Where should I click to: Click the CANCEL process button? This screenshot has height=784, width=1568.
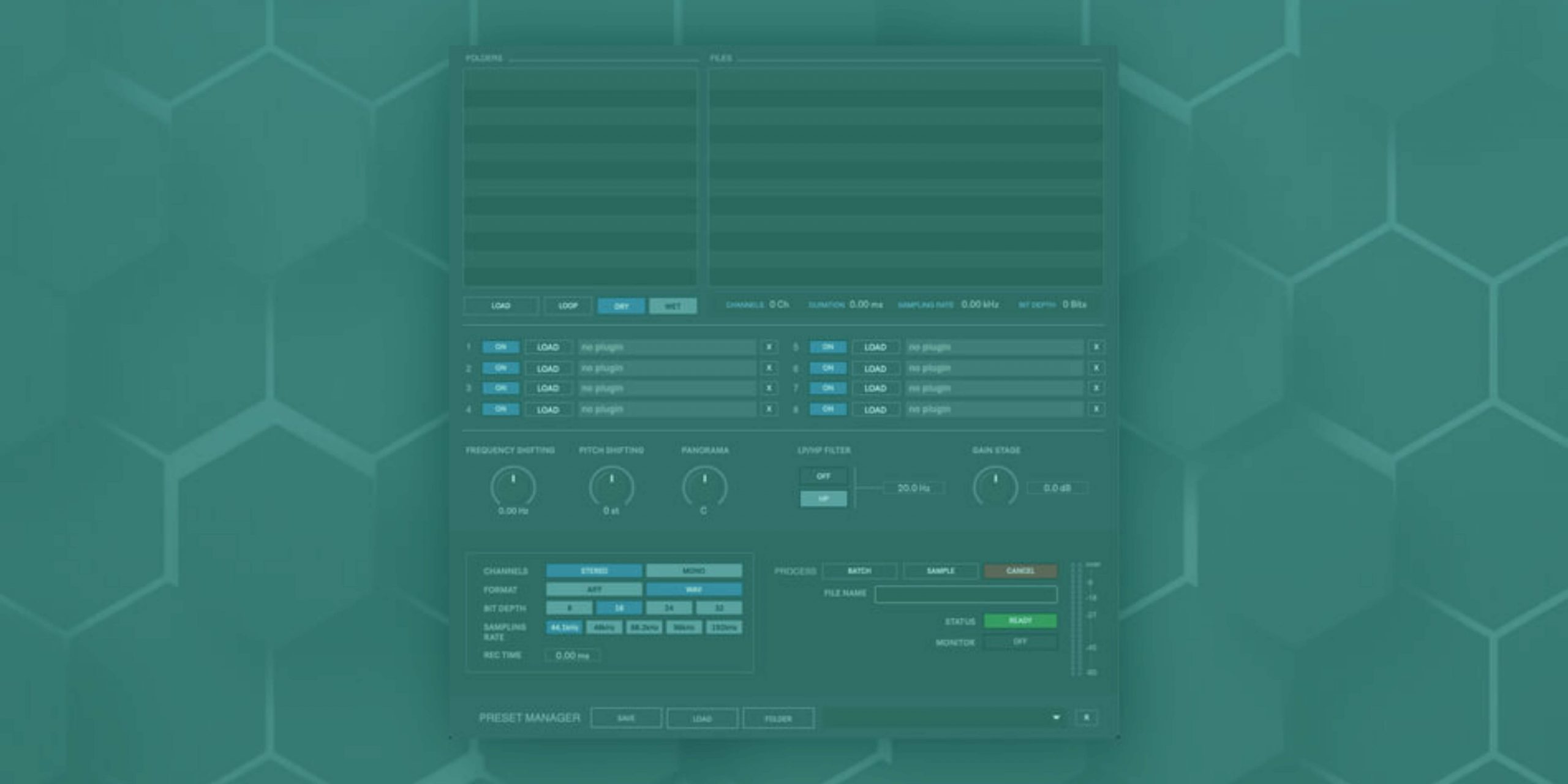coord(1020,571)
